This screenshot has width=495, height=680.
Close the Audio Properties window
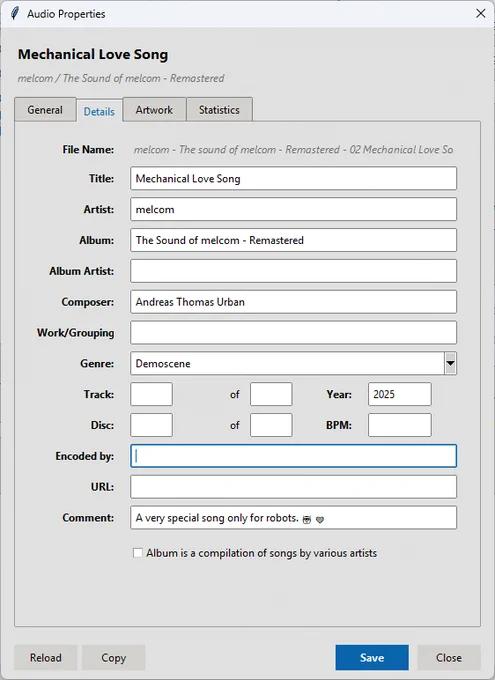pyautogui.click(x=481, y=13)
